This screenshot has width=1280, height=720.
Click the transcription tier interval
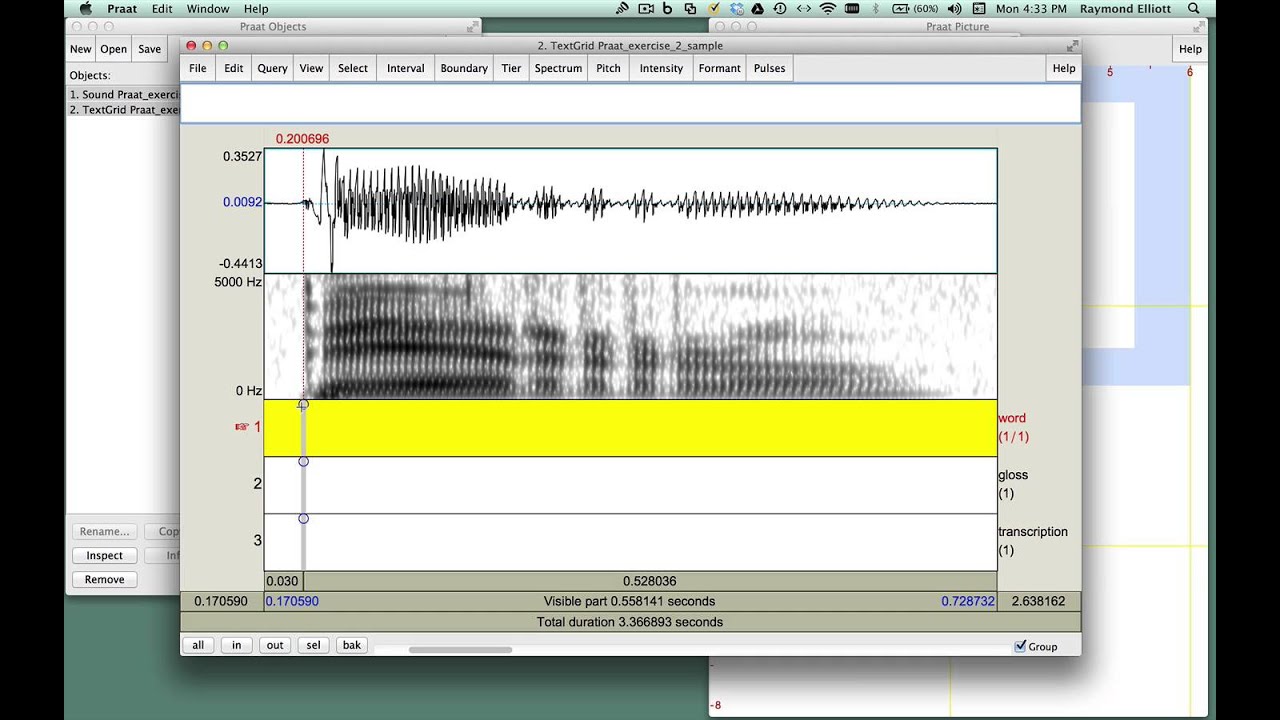pos(650,542)
